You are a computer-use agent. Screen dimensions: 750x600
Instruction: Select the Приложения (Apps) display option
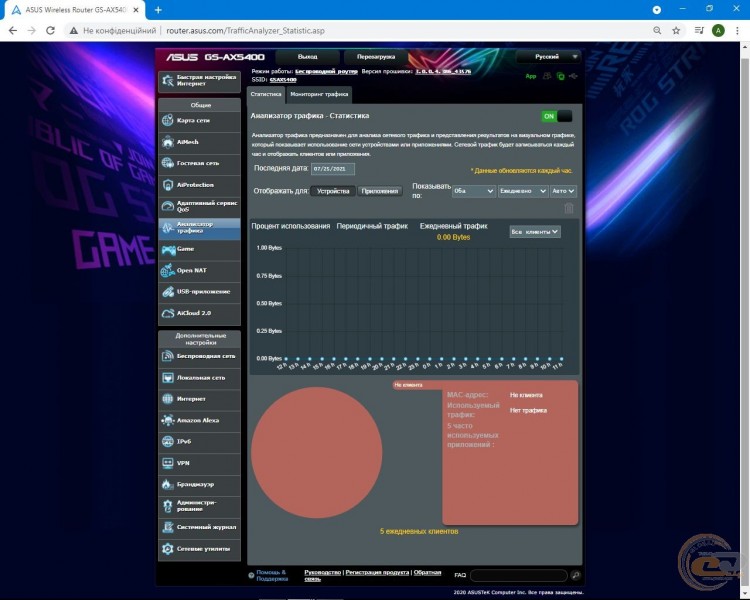[379, 191]
